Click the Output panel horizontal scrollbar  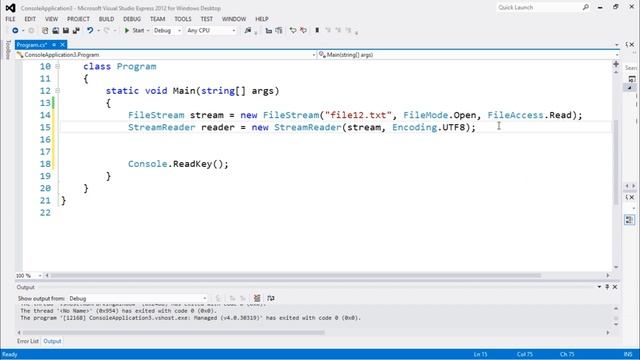(173, 333)
